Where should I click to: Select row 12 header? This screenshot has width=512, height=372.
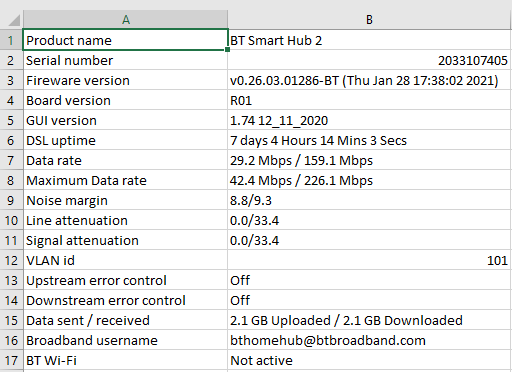pos(11,260)
